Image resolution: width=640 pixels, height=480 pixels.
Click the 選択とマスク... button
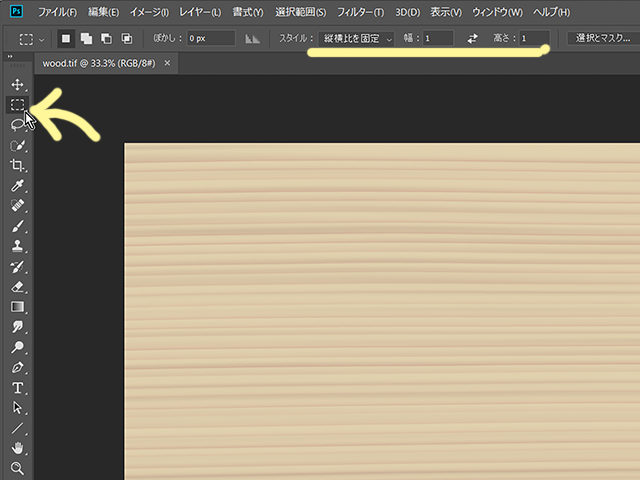point(603,38)
